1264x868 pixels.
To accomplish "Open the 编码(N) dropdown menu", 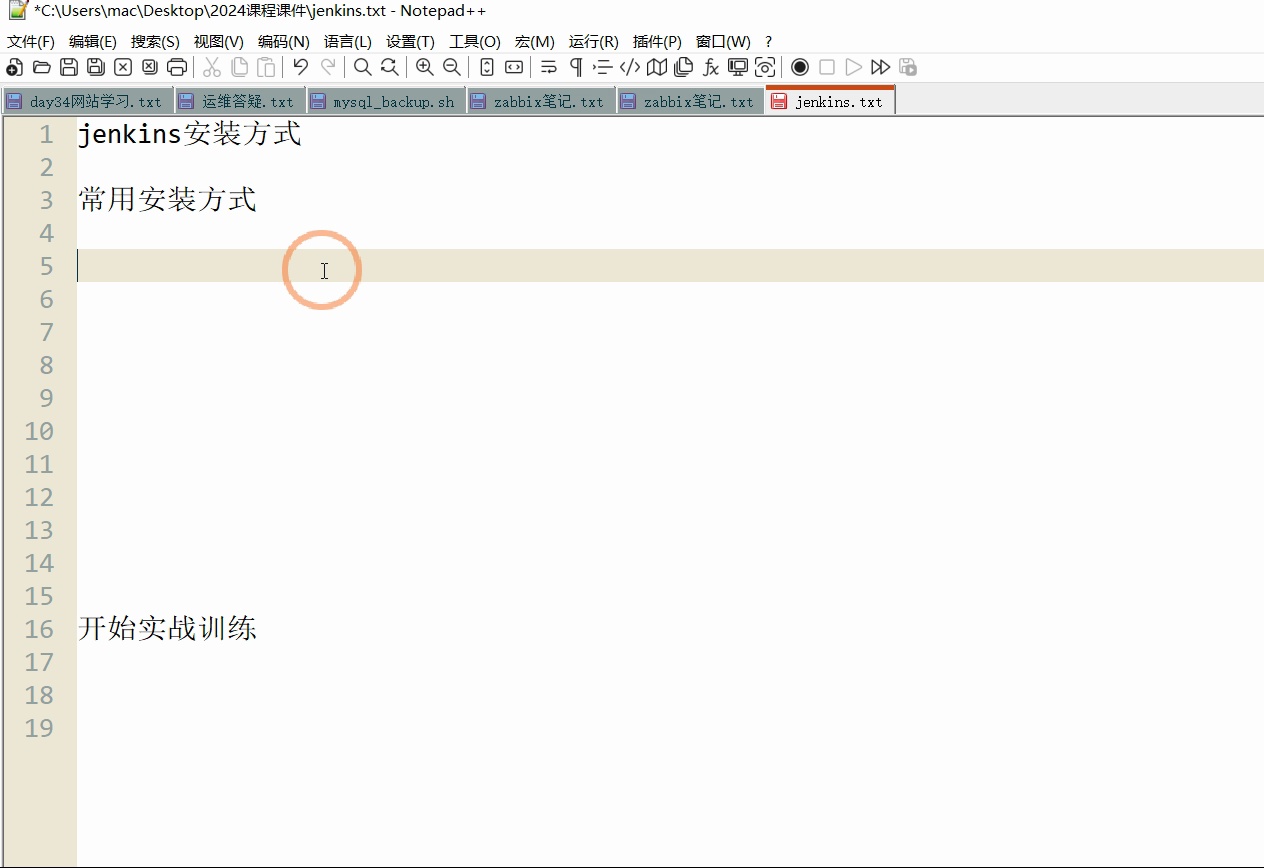I will (x=284, y=41).
